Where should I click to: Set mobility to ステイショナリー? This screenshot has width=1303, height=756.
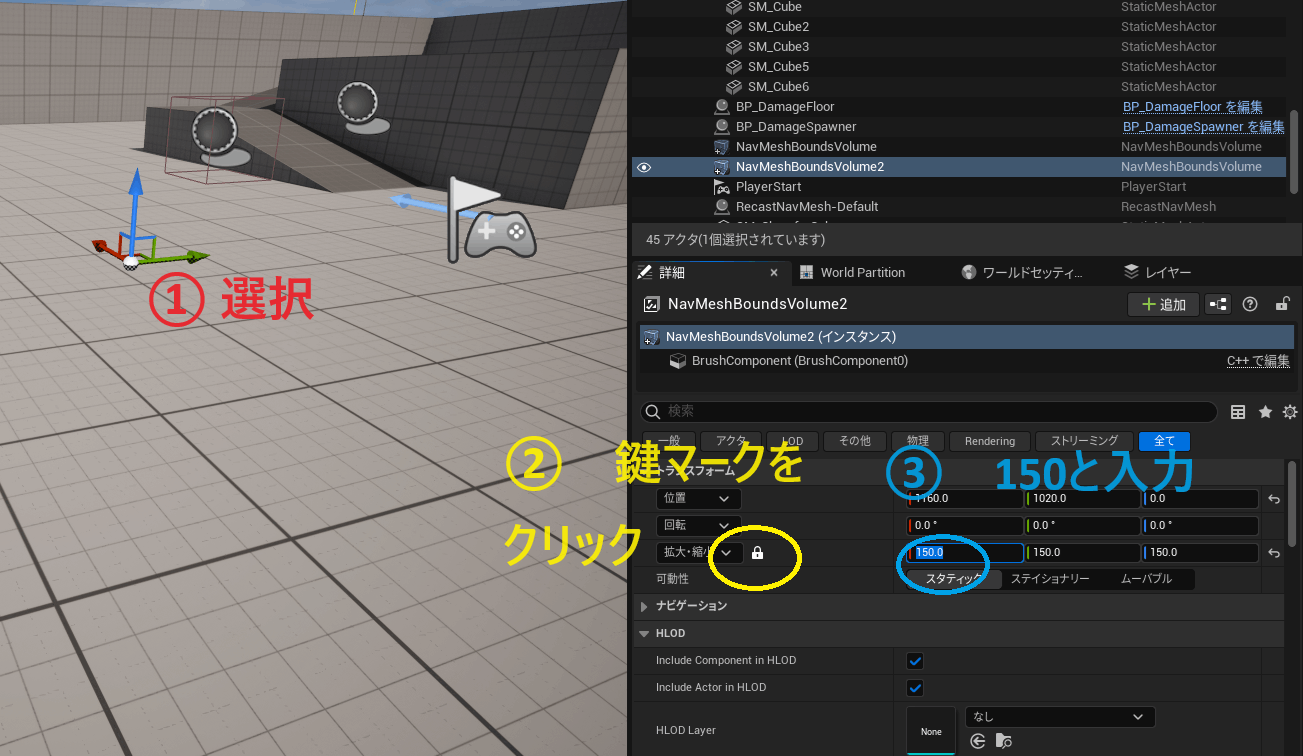coord(1050,579)
